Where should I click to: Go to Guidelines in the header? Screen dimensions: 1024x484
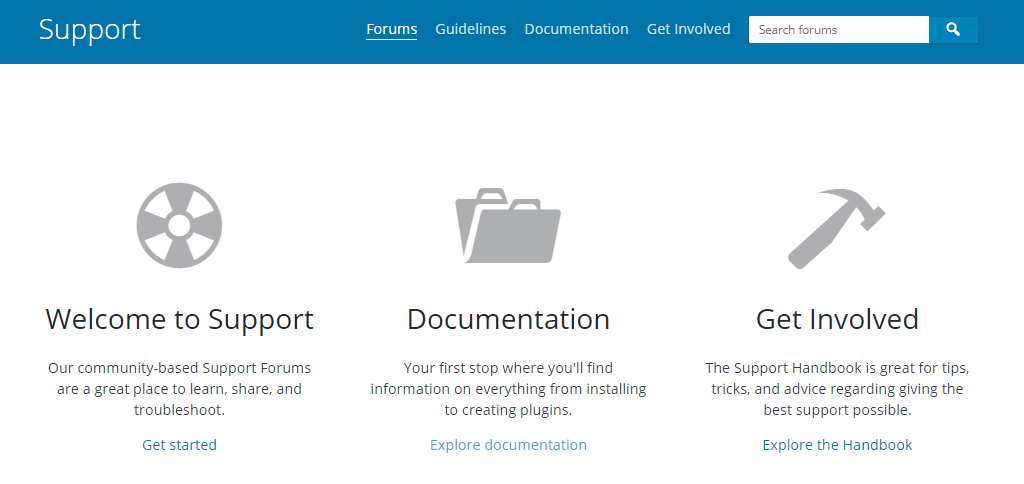pyautogui.click(x=471, y=29)
